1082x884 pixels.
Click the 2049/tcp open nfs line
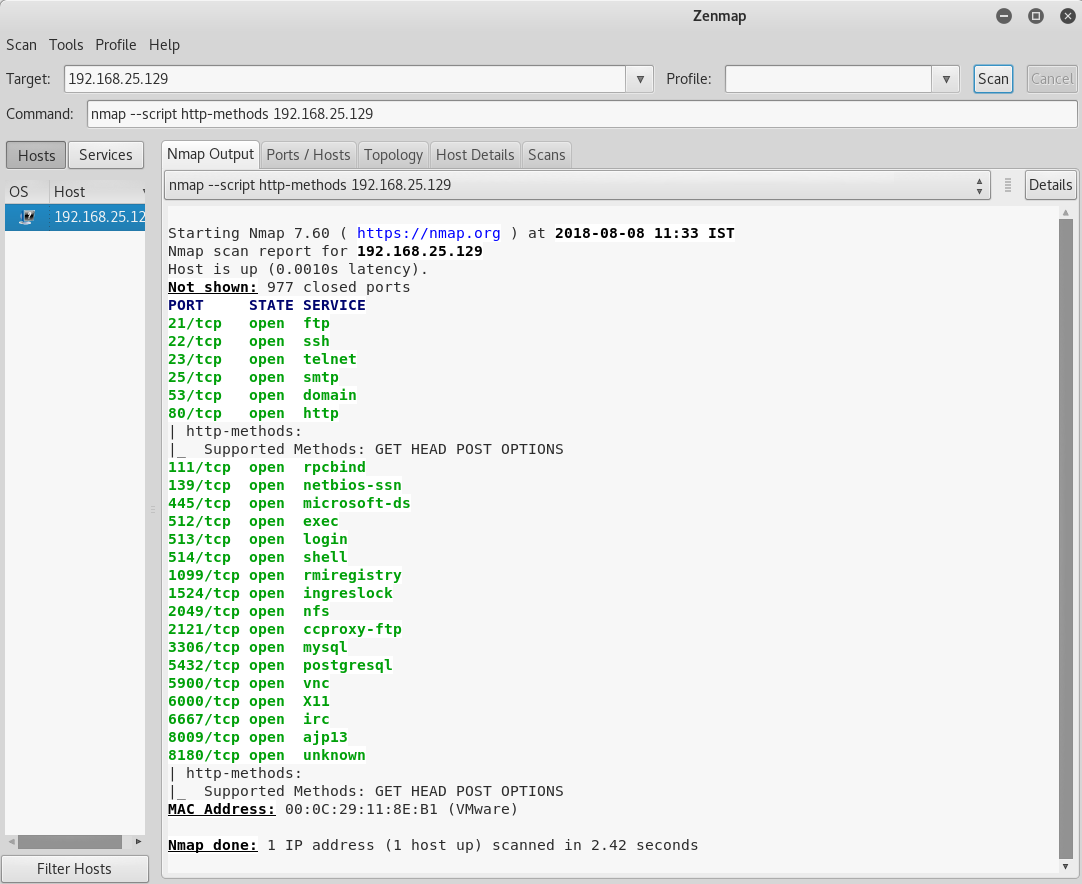coord(249,611)
